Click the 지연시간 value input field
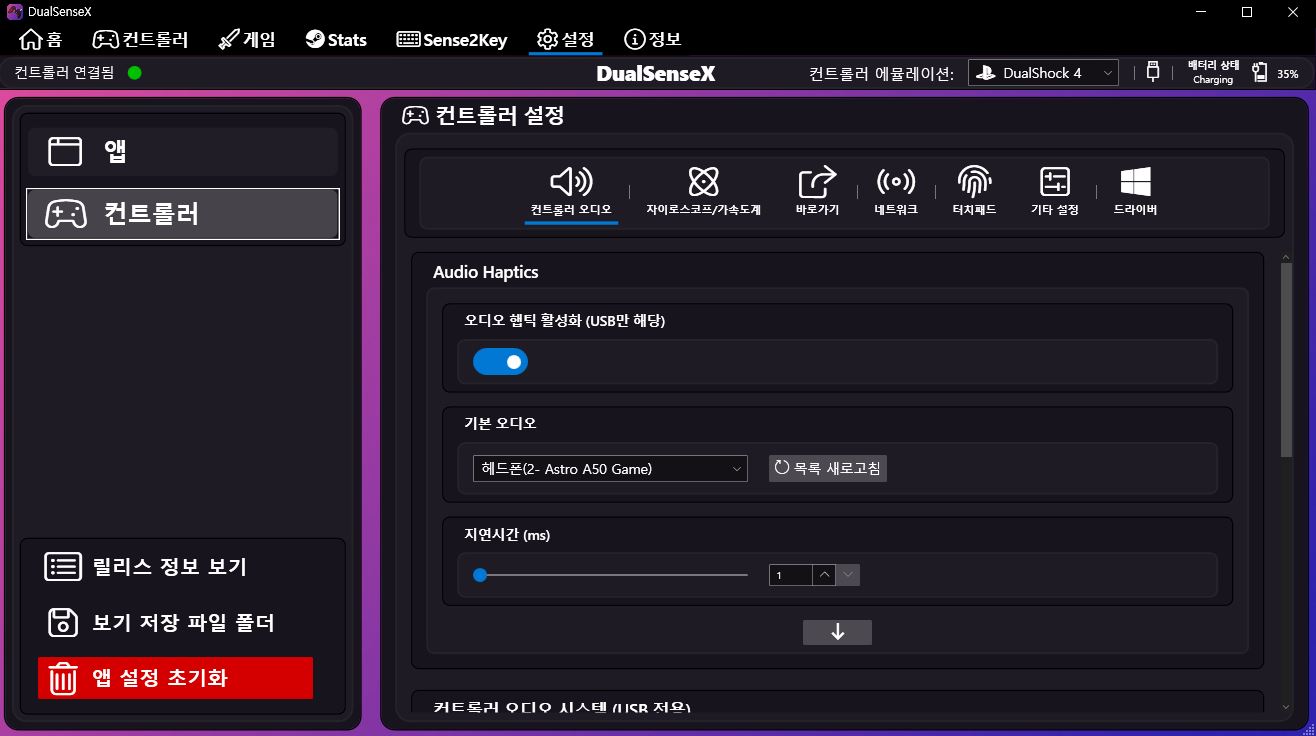The width and height of the screenshot is (1316, 736). 790,575
